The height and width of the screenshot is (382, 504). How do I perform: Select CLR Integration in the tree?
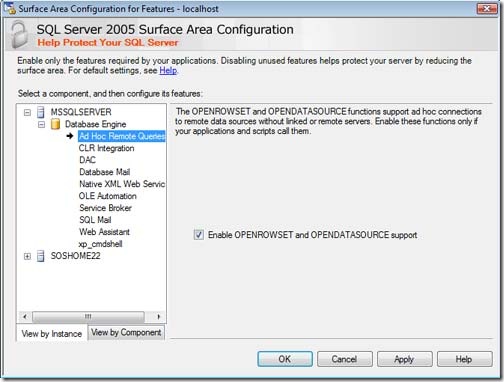click(107, 148)
